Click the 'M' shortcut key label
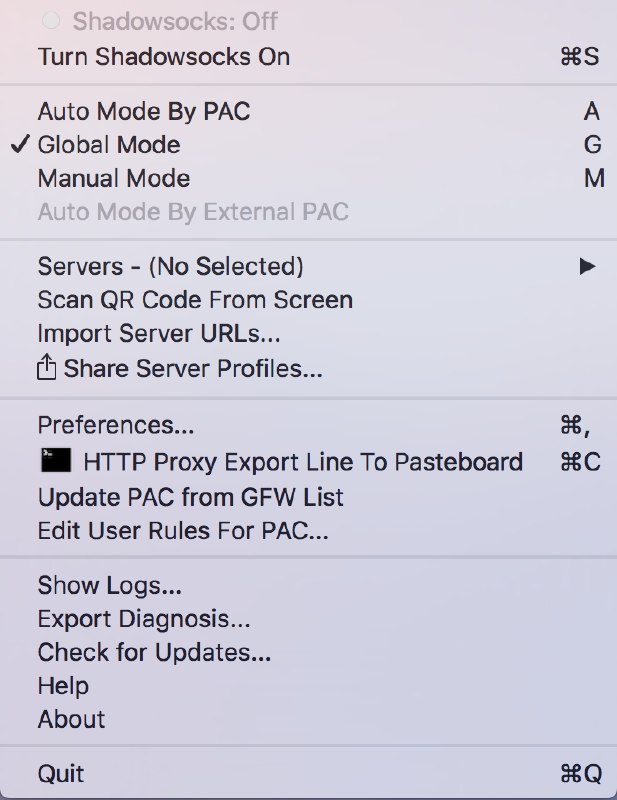The image size is (617, 800). tap(595, 179)
